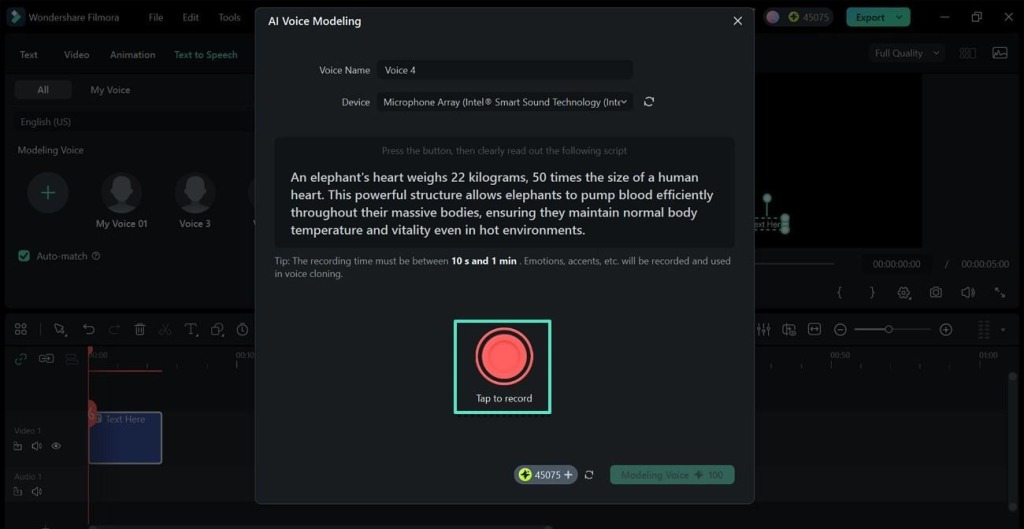The image size is (1024, 529).
Task: Click the Voice Name input field
Action: (x=506, y=70)
